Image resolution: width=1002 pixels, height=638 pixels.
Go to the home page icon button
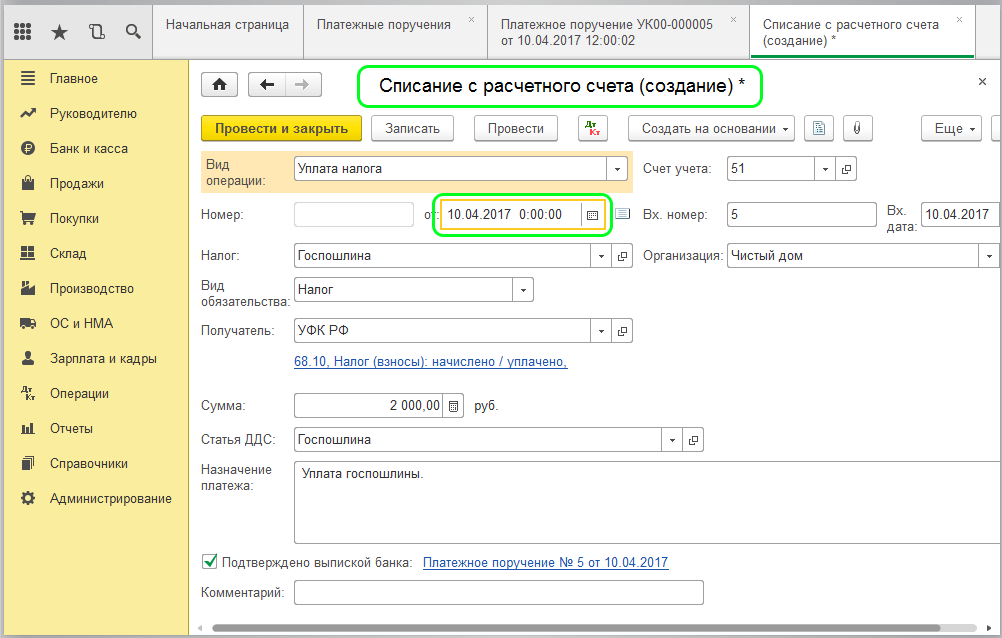(219, 84)
